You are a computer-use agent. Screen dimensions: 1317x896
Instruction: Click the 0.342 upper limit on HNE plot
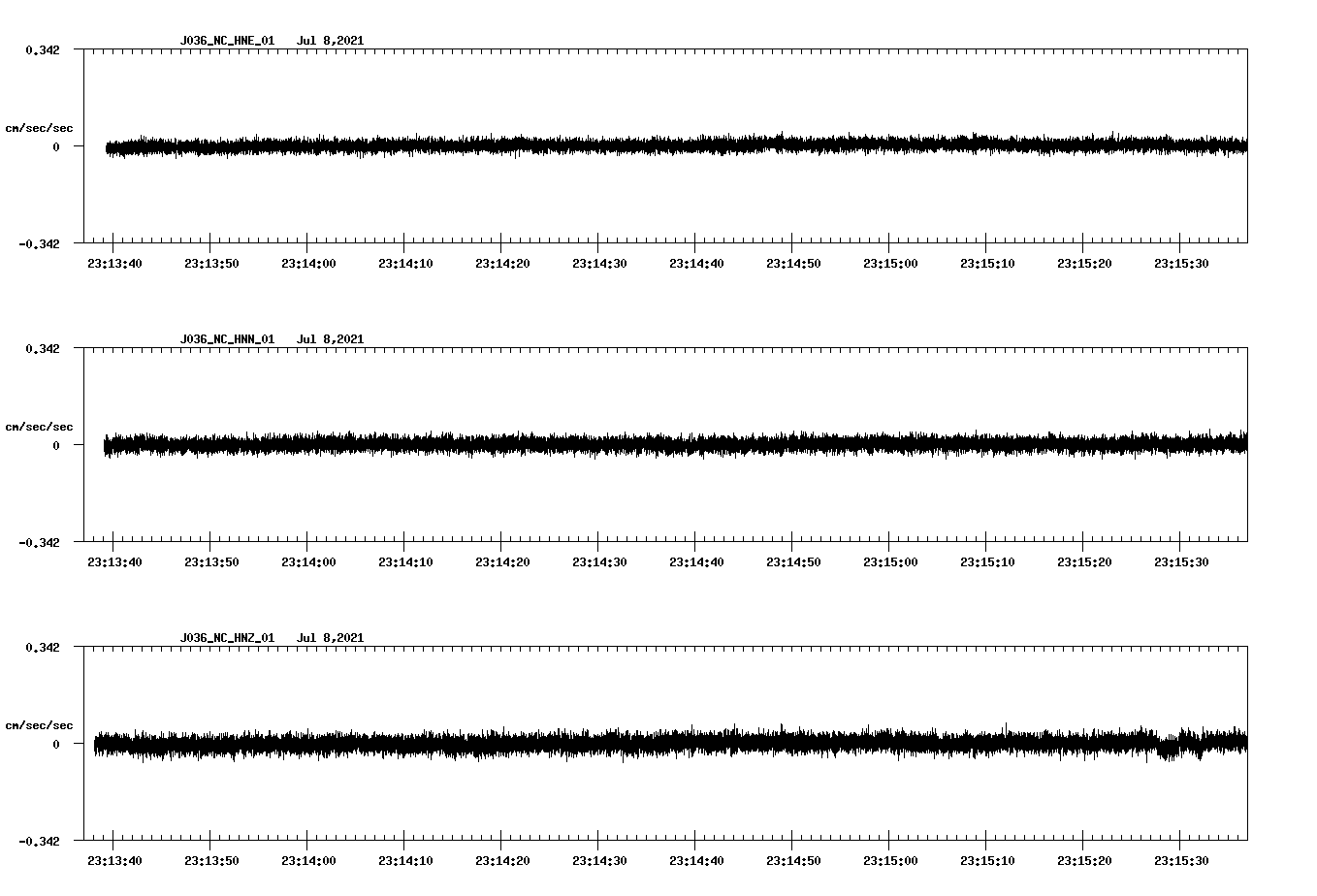43,49
